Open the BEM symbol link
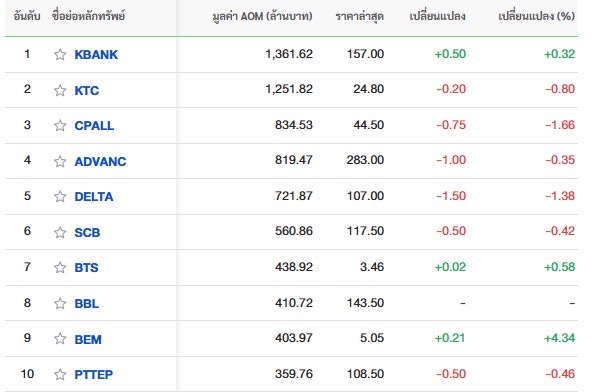Viewport: 599px width, 392px height. point(88,340)
